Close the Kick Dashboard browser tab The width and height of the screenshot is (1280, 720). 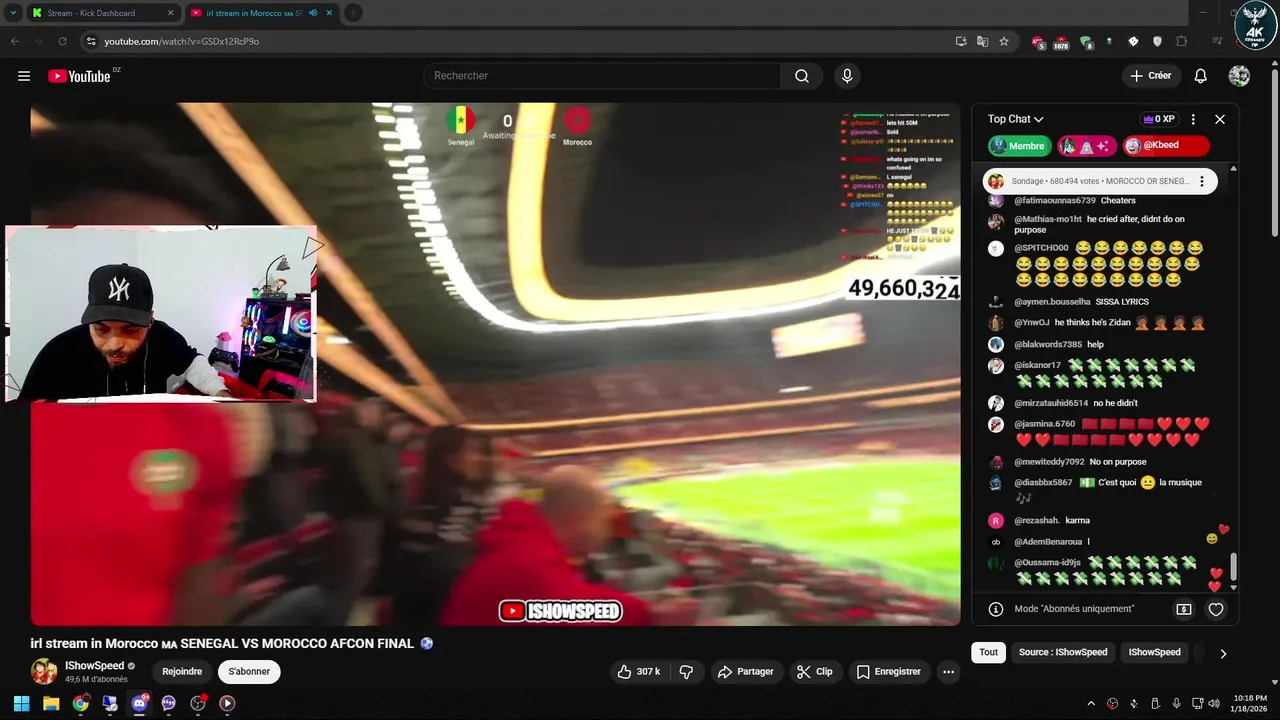(x=170, y=13)
